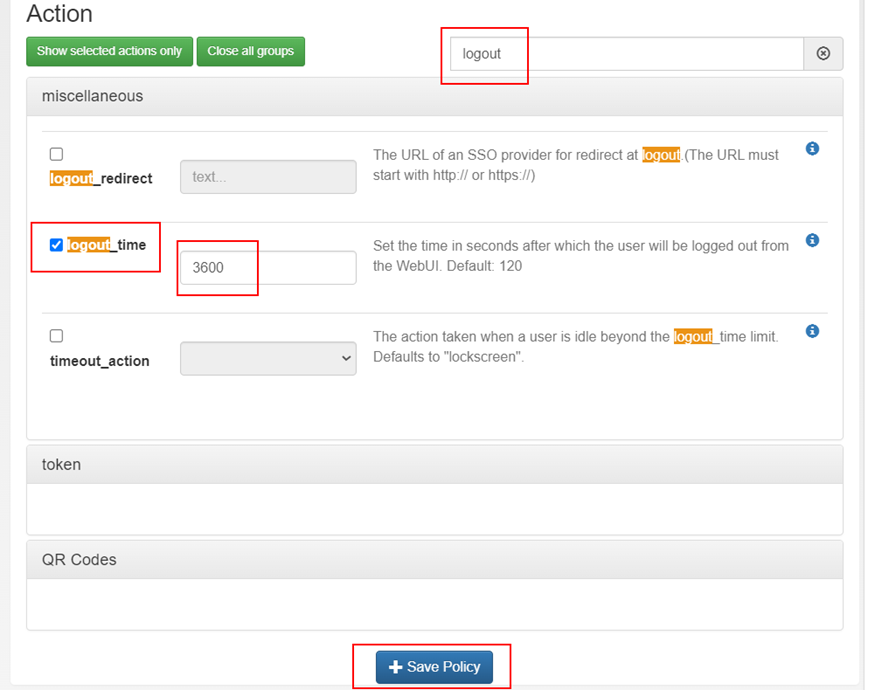Image resolution: width=875 pixels, height=690 pixels.
Task: Focus the action filter field containing logout
Action: [x=627, y=54]
